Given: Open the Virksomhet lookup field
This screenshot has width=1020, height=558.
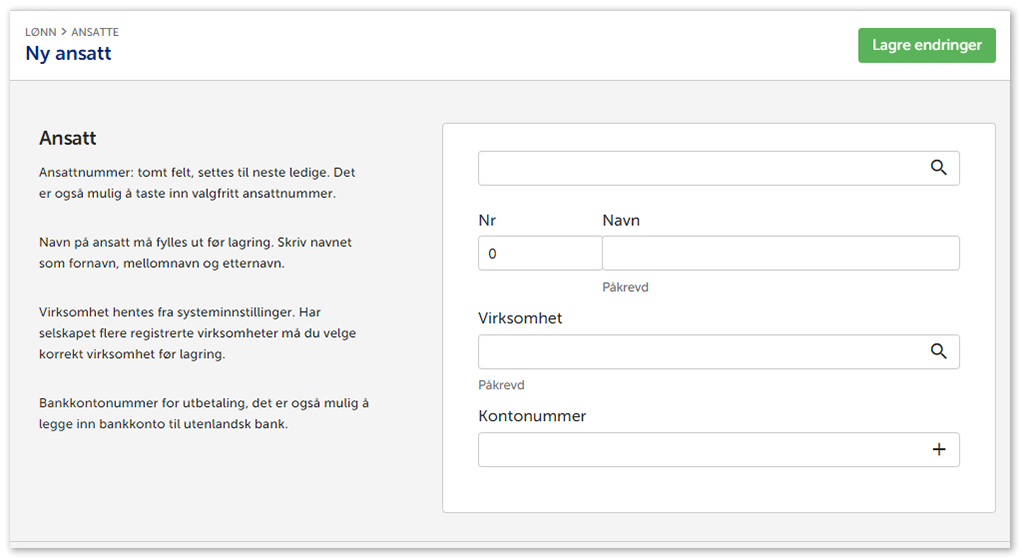Looking at the screenshot, I should [700, 352].
